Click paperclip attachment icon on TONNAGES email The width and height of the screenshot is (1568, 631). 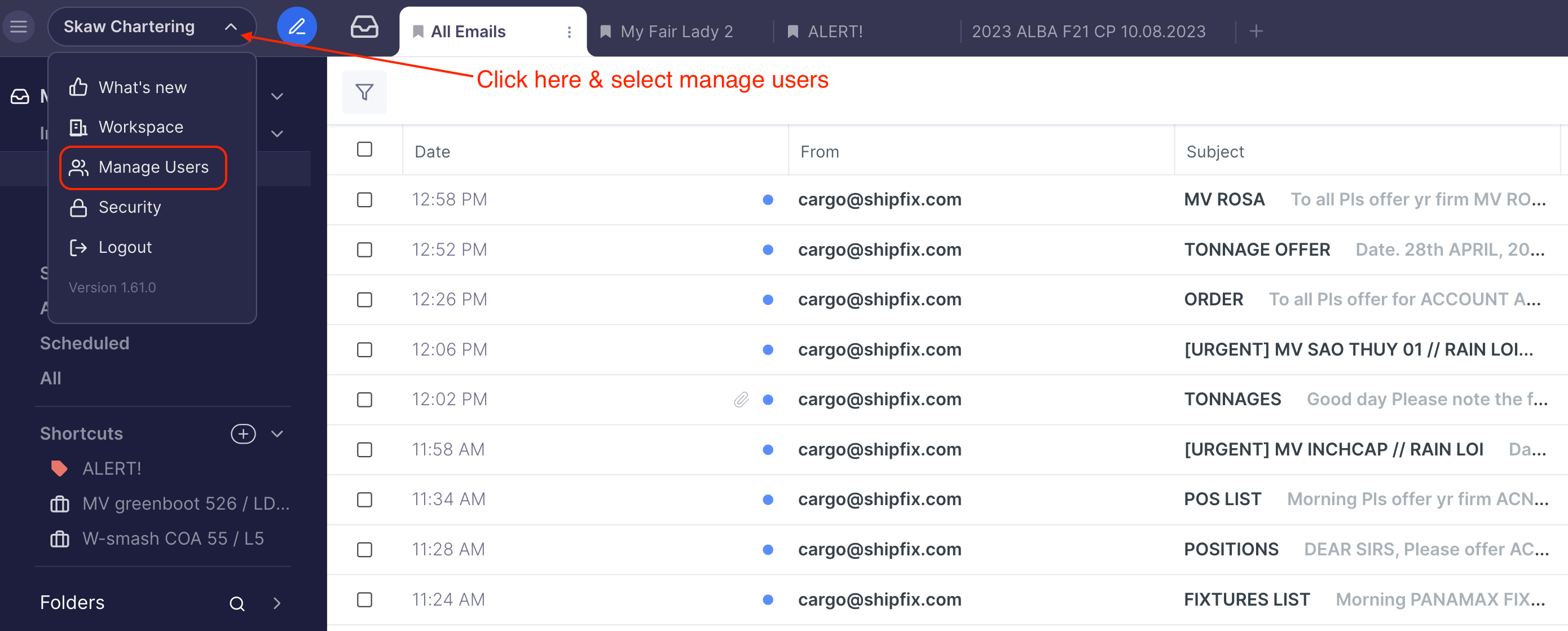click(x=741, y=400)
